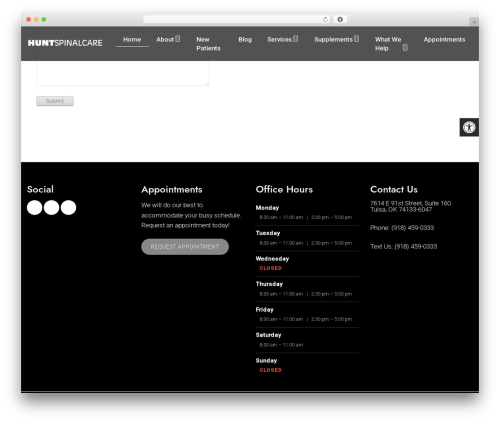Open the Services menu item
500x423 pixels.
point(279,39)
